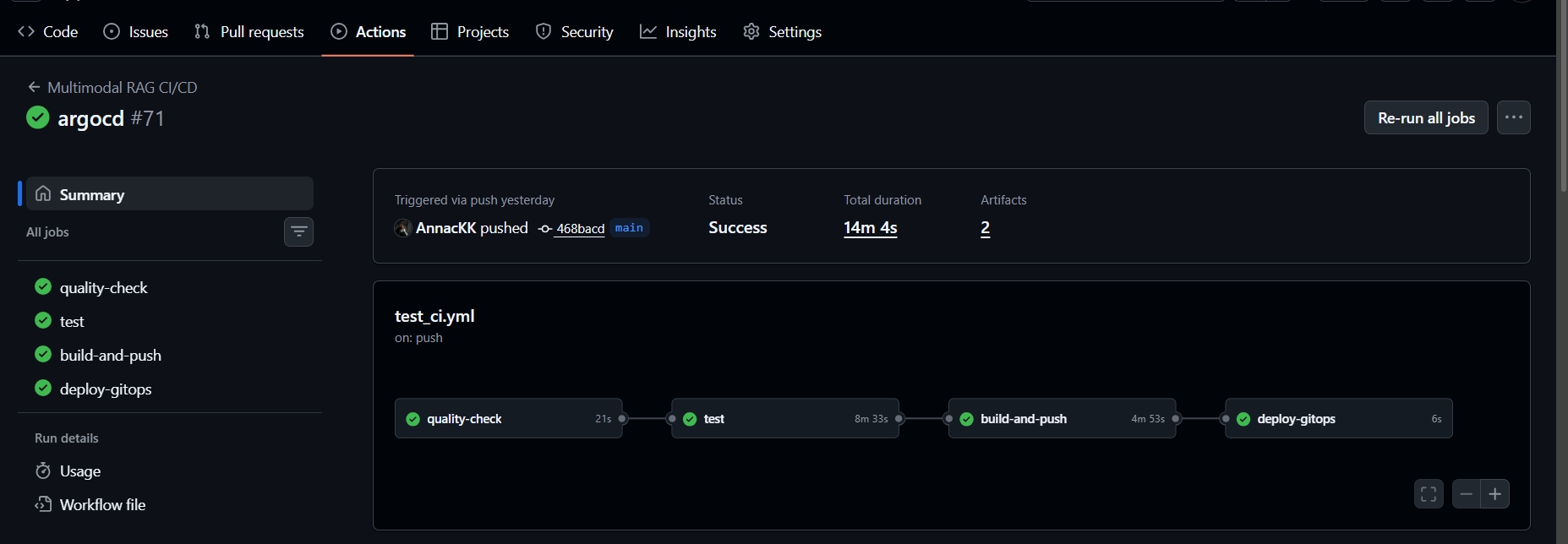Zoom in the workflow graph
This screenshot has height=544, width=1568.
point(1495,494)
